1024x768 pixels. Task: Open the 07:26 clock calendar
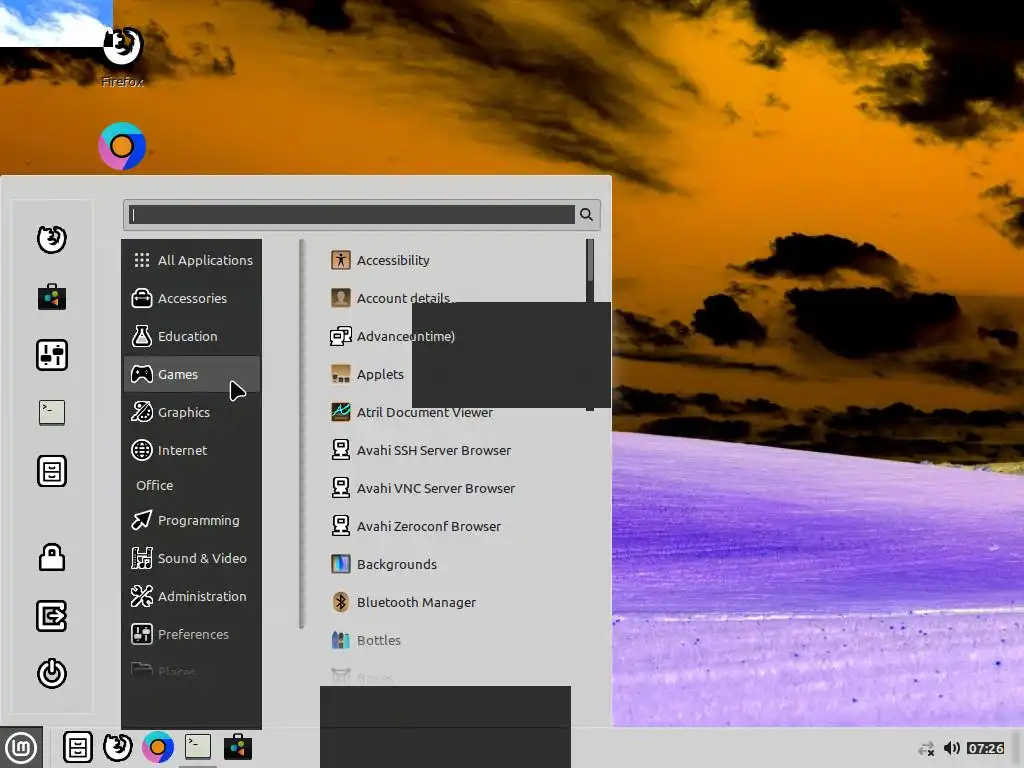click(985, 748)
